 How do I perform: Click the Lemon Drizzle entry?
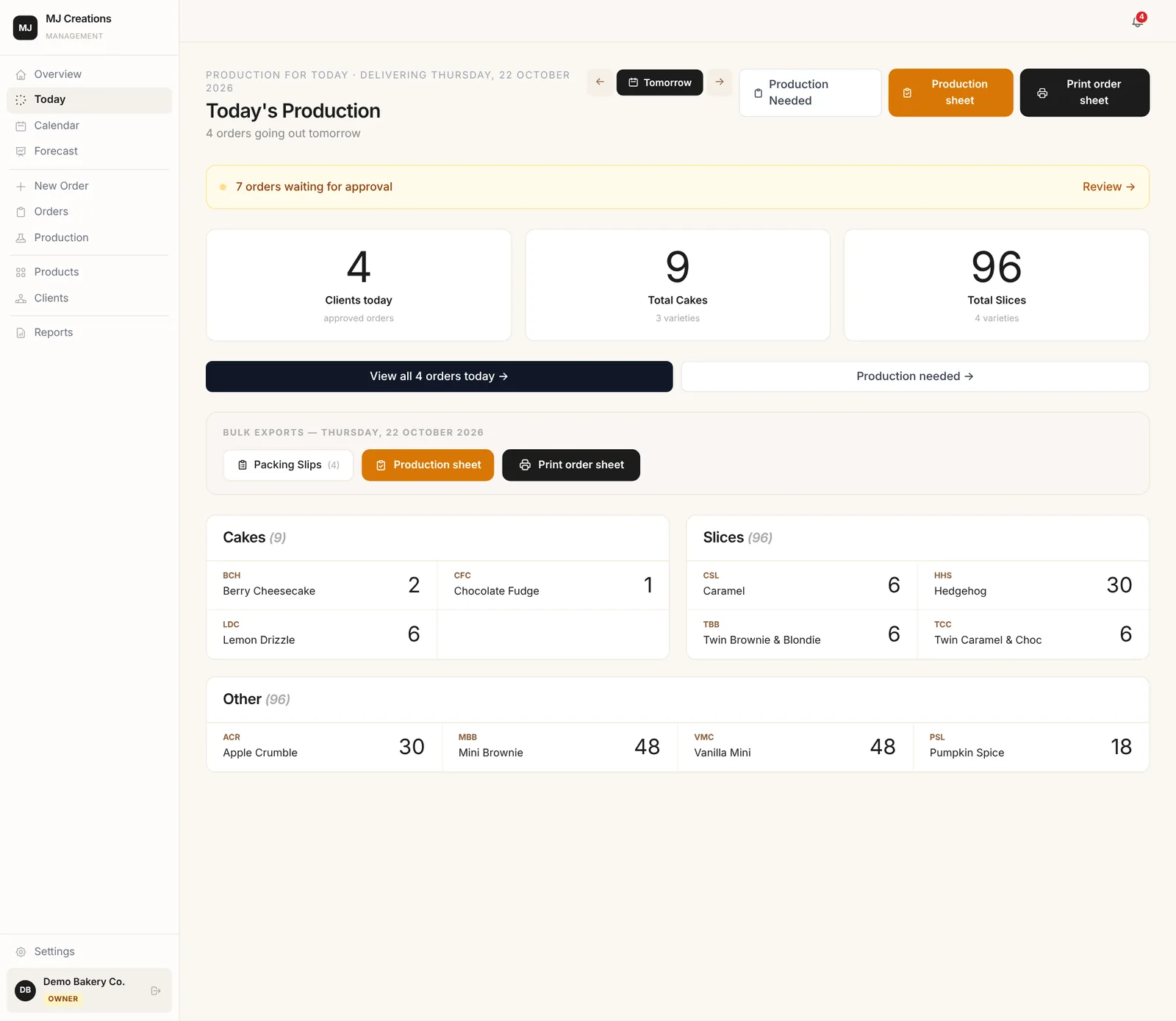click(322, 634)
